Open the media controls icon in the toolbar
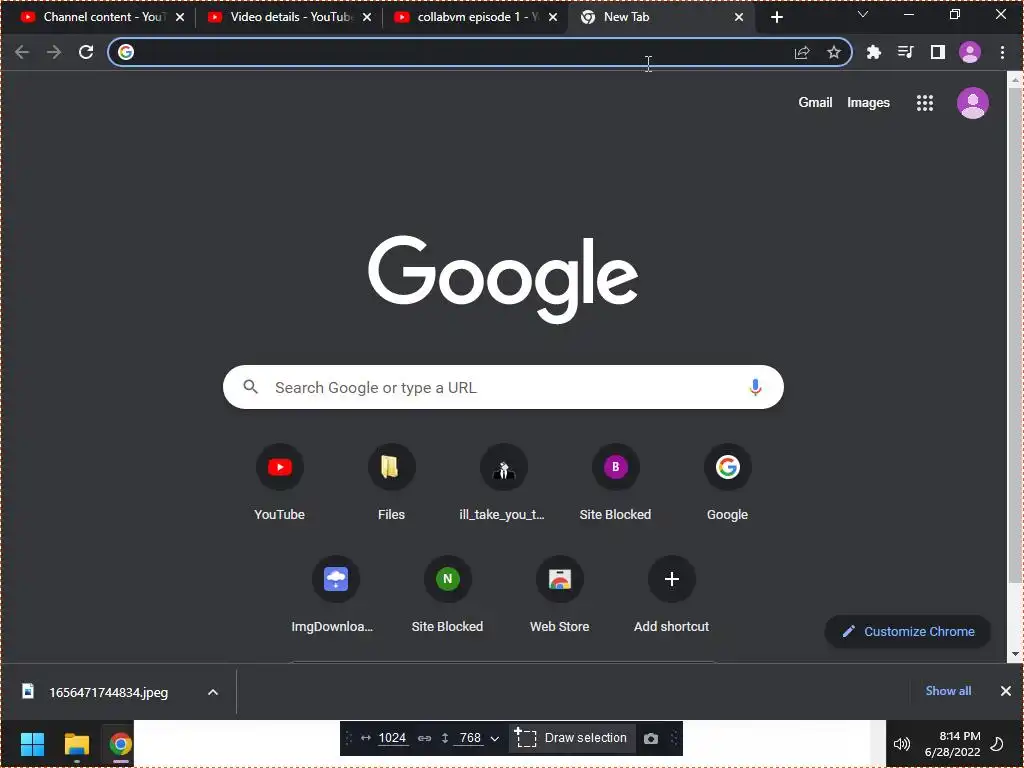 click(906, 52)
